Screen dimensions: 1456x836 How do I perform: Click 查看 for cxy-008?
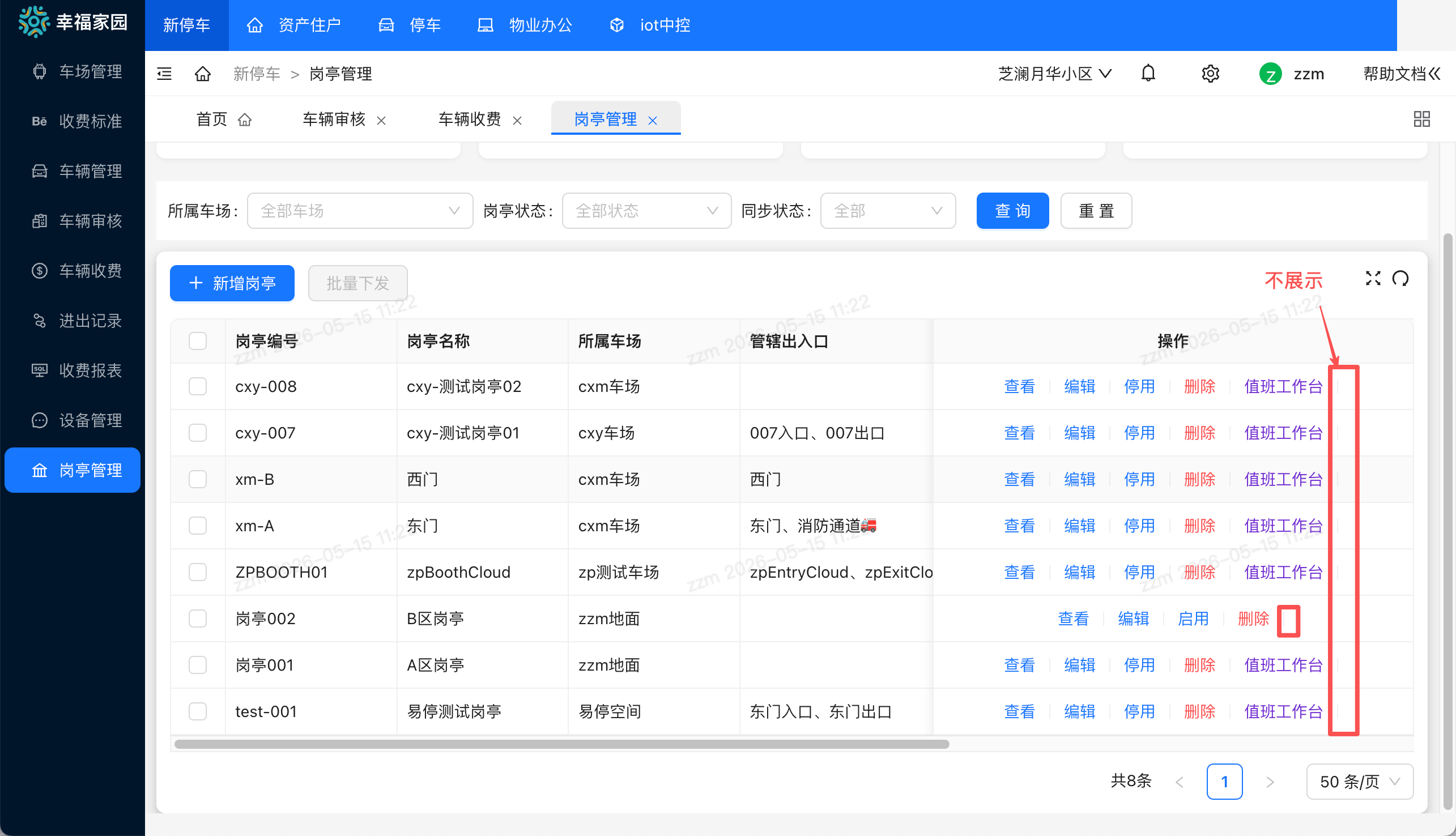tap(1019, 386)
